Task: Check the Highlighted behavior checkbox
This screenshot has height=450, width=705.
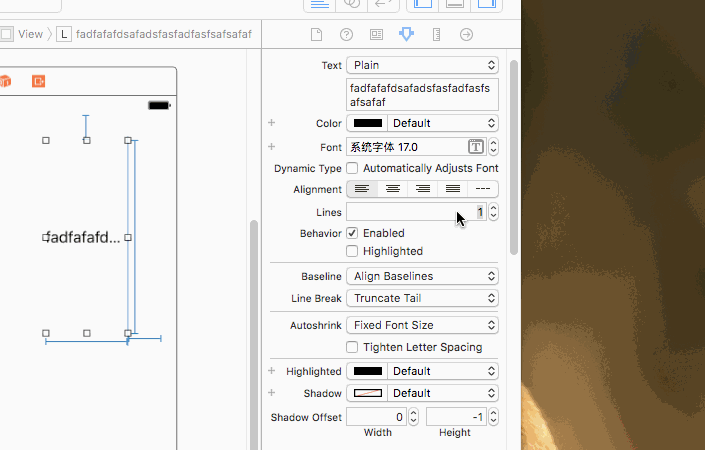Action: pos(352,251)
